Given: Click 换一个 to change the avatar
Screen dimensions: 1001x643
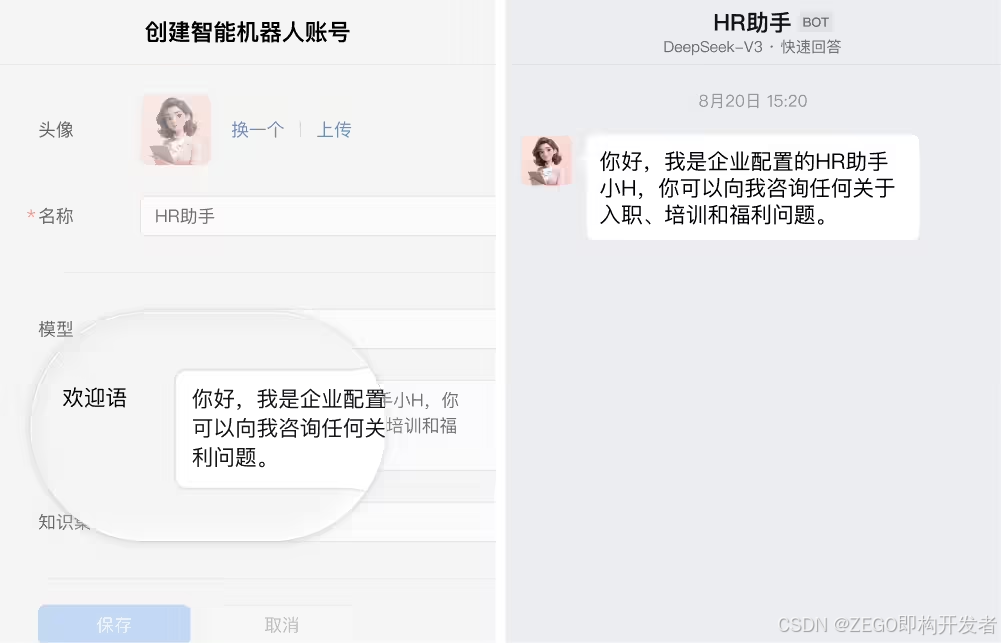Looking at the screenshot, I should (x=257, y=130).
